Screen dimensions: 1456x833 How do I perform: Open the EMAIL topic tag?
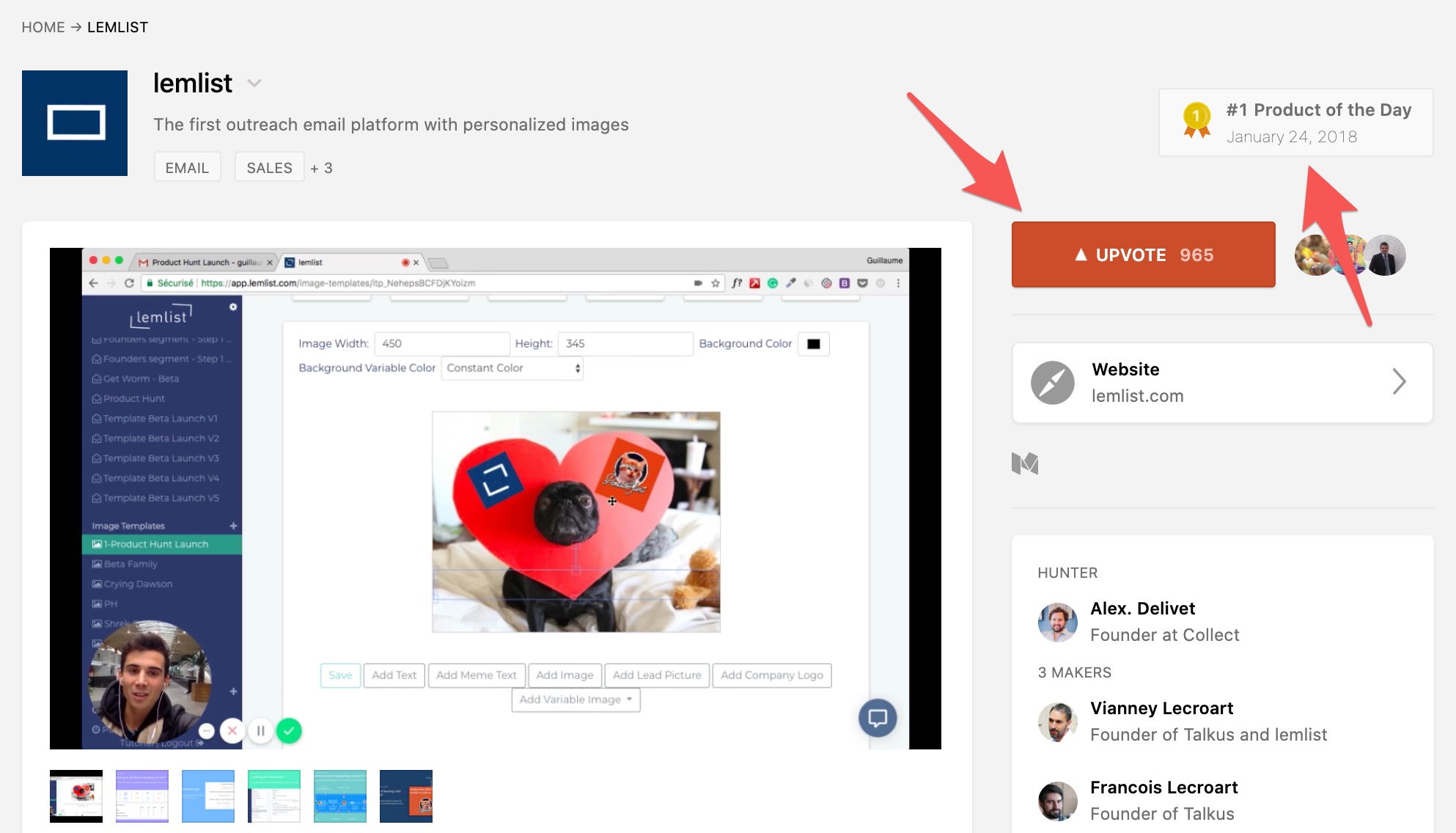187,167
